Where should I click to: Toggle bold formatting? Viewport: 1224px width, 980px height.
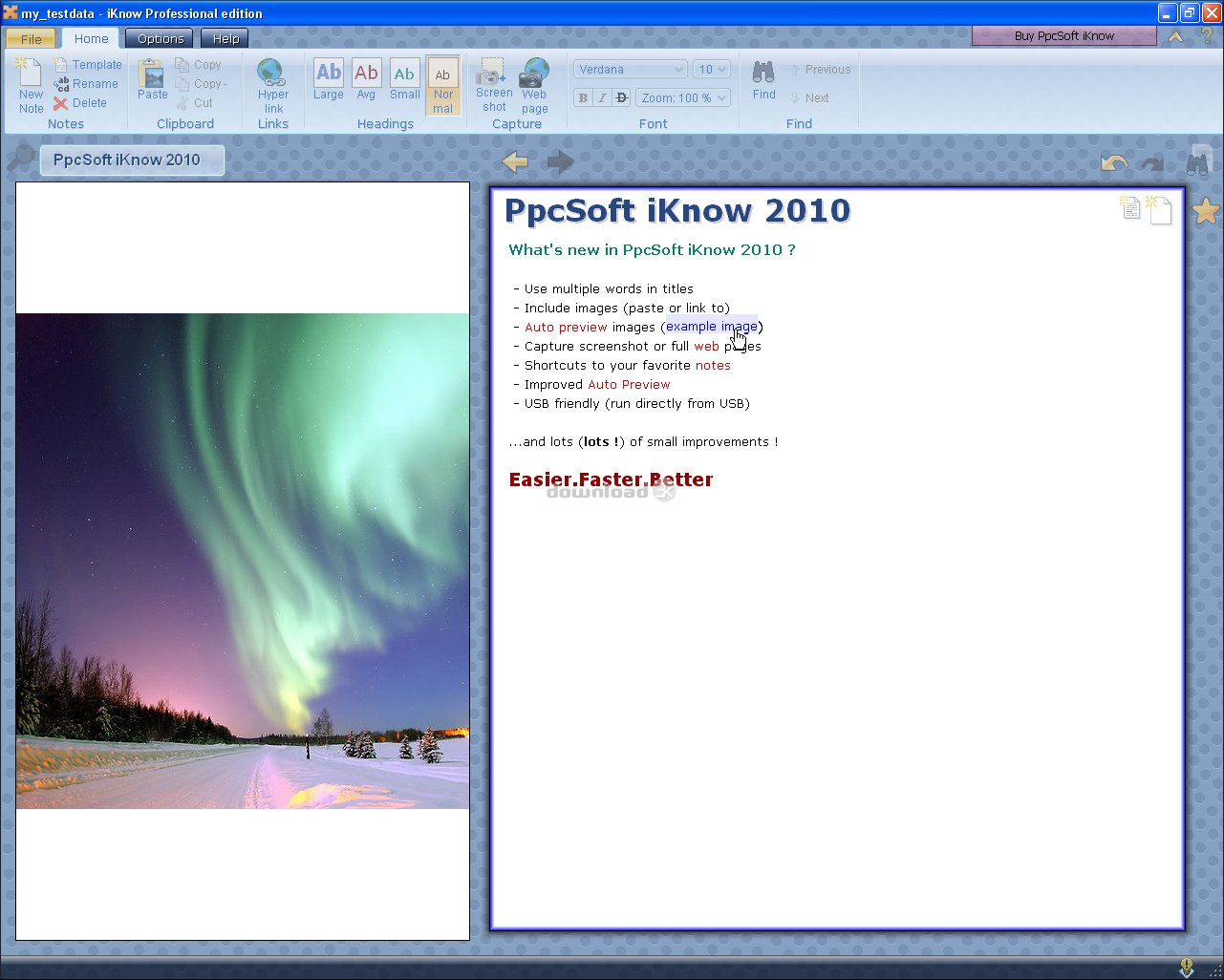pyautogui.click(x=583, y=97)
